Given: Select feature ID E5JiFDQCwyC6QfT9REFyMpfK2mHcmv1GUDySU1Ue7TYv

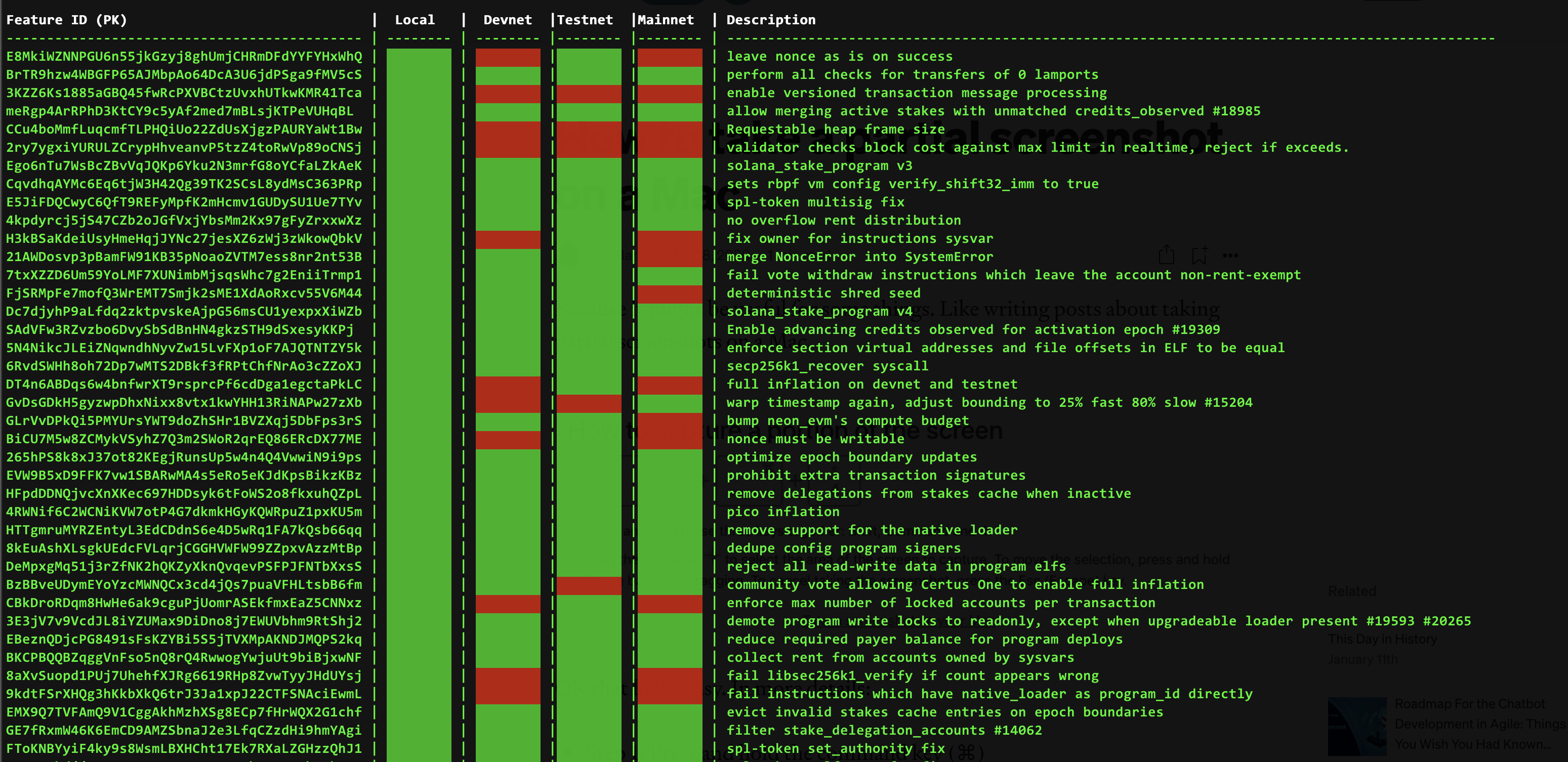Looking at the screenshot, I should click(x=184, y=202).
